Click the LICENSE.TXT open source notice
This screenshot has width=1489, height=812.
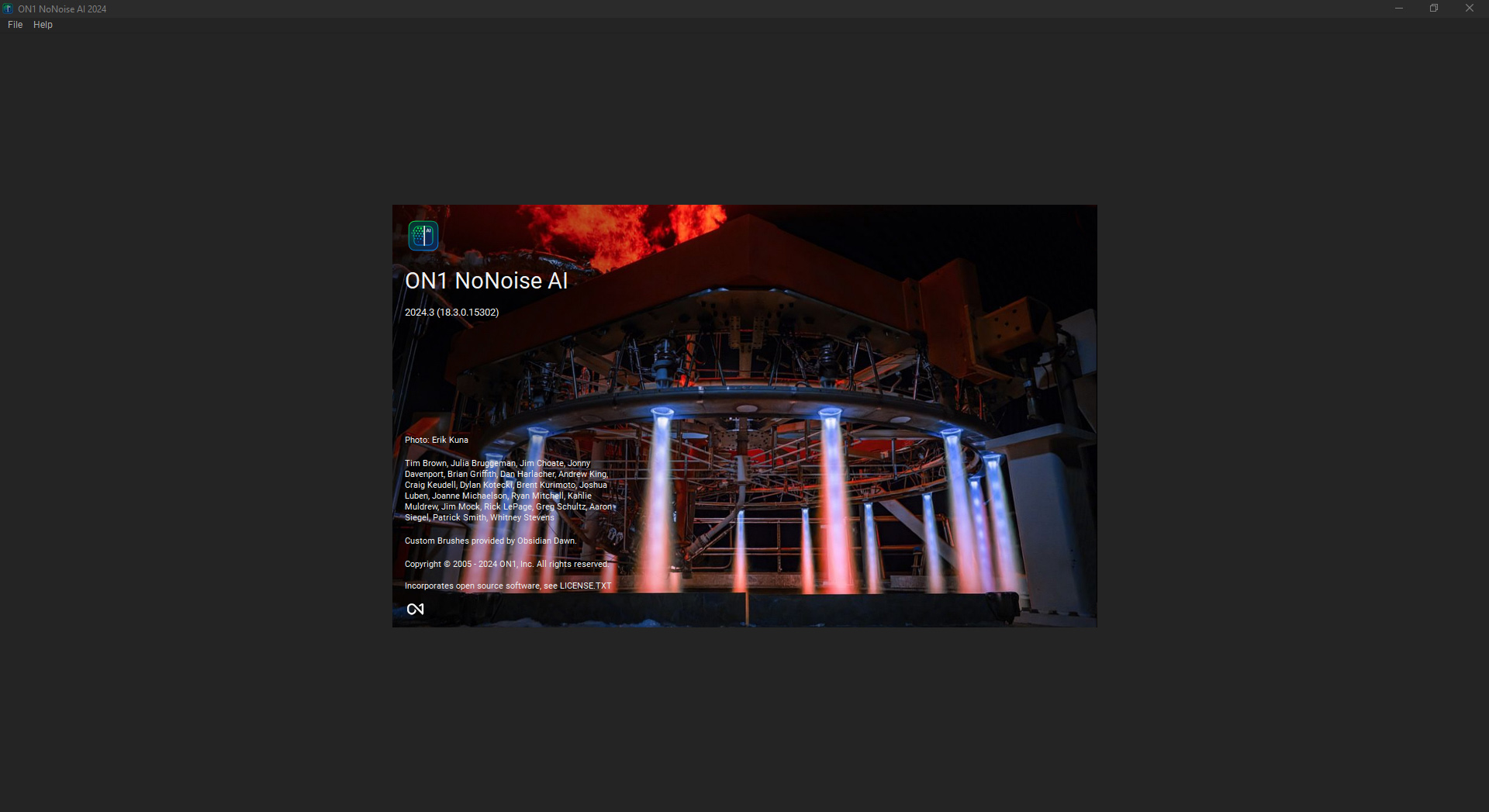tap(508, 586)
